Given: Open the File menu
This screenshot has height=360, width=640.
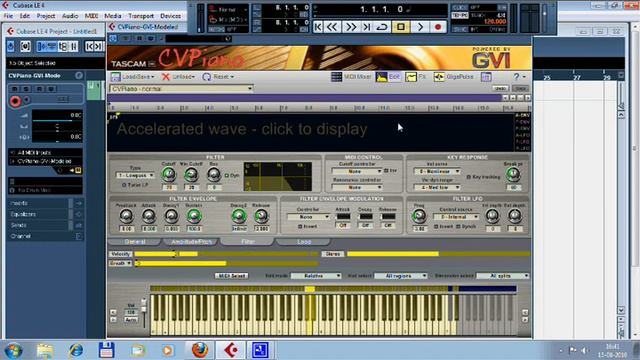Looking at the screenshot, I should [9, 16].
